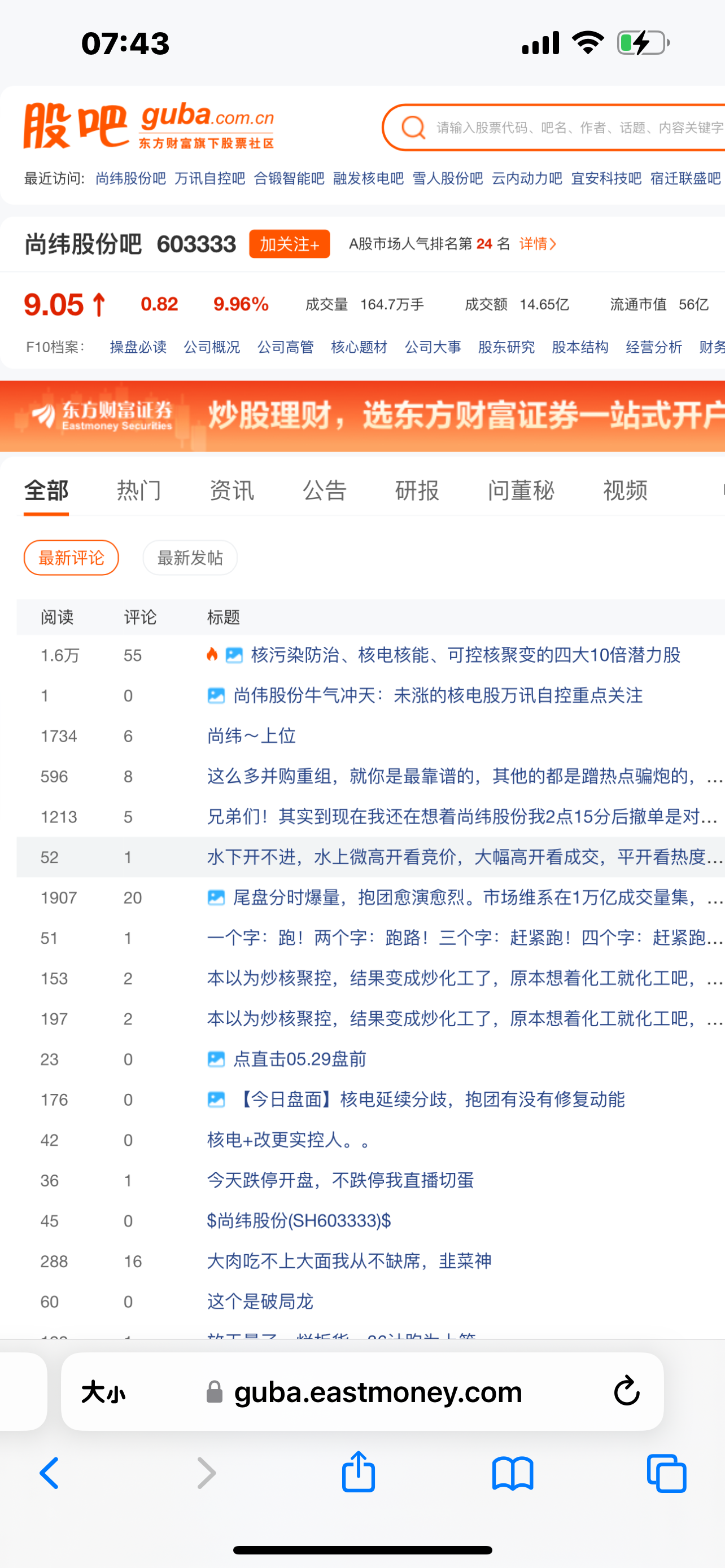Select the 最新评论 sort pill
Image resolution: width=725 pixels, height=1568 pixels.
[x=71, y=558]
